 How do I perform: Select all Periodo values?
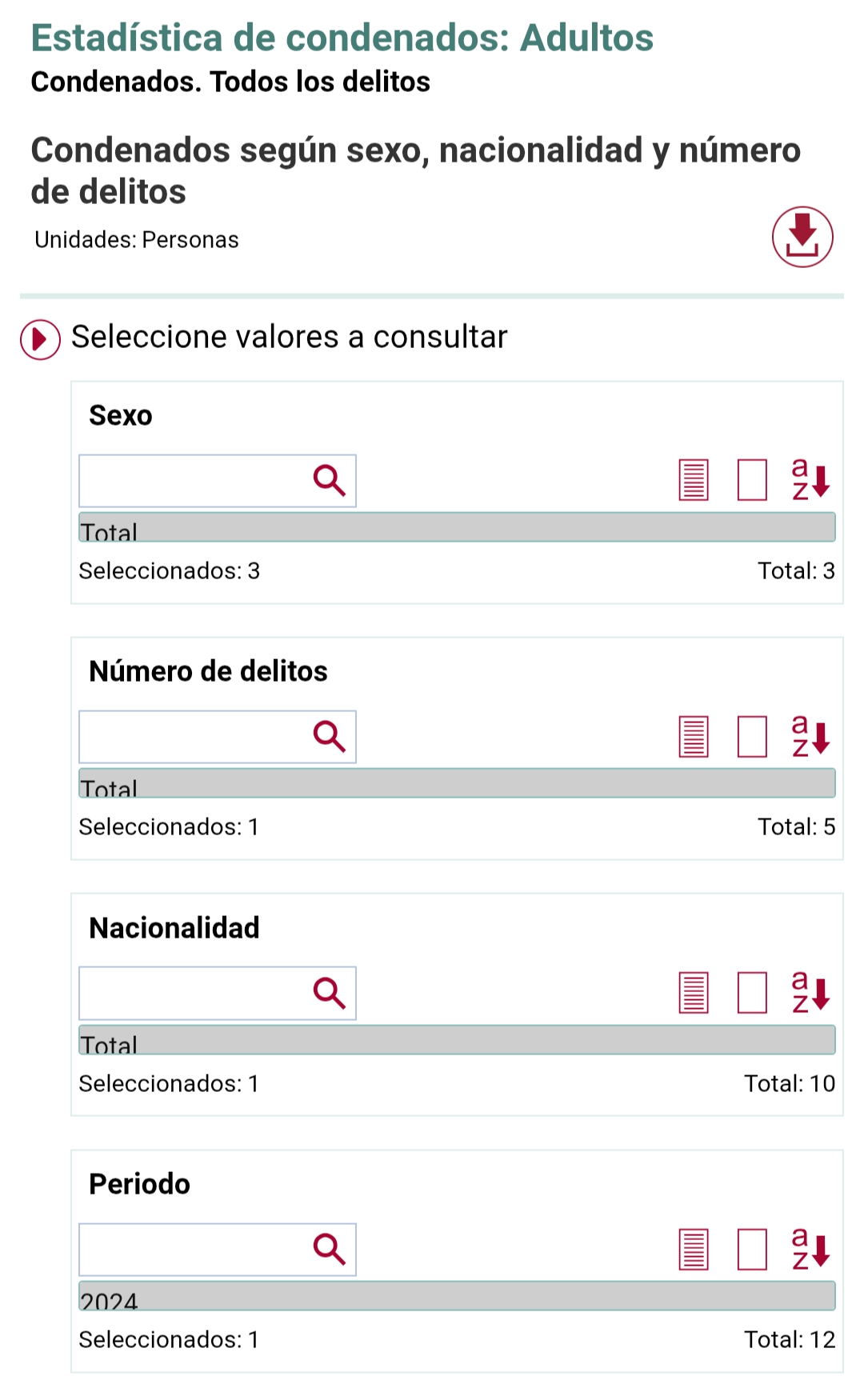[693, 1249]
